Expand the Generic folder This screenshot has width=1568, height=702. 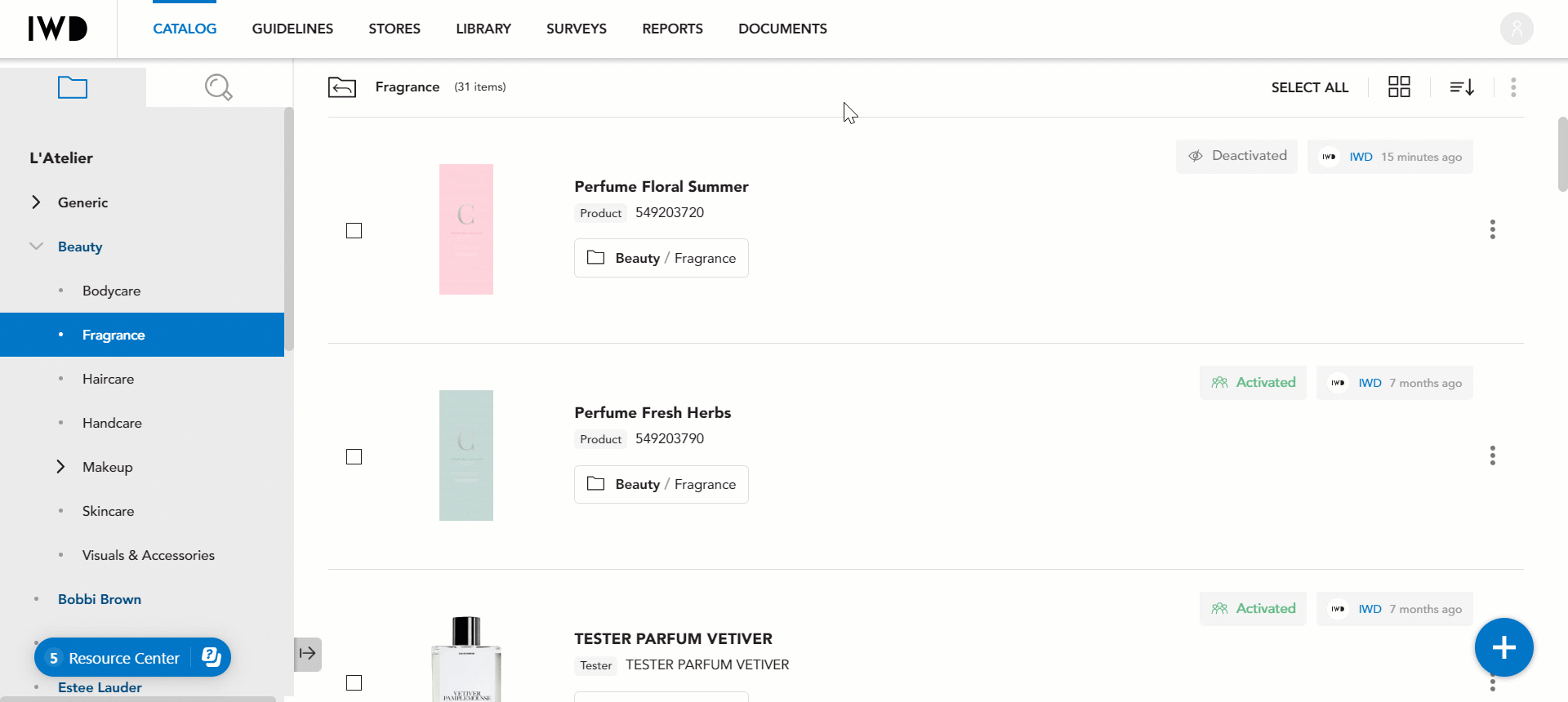pos(36,202)
